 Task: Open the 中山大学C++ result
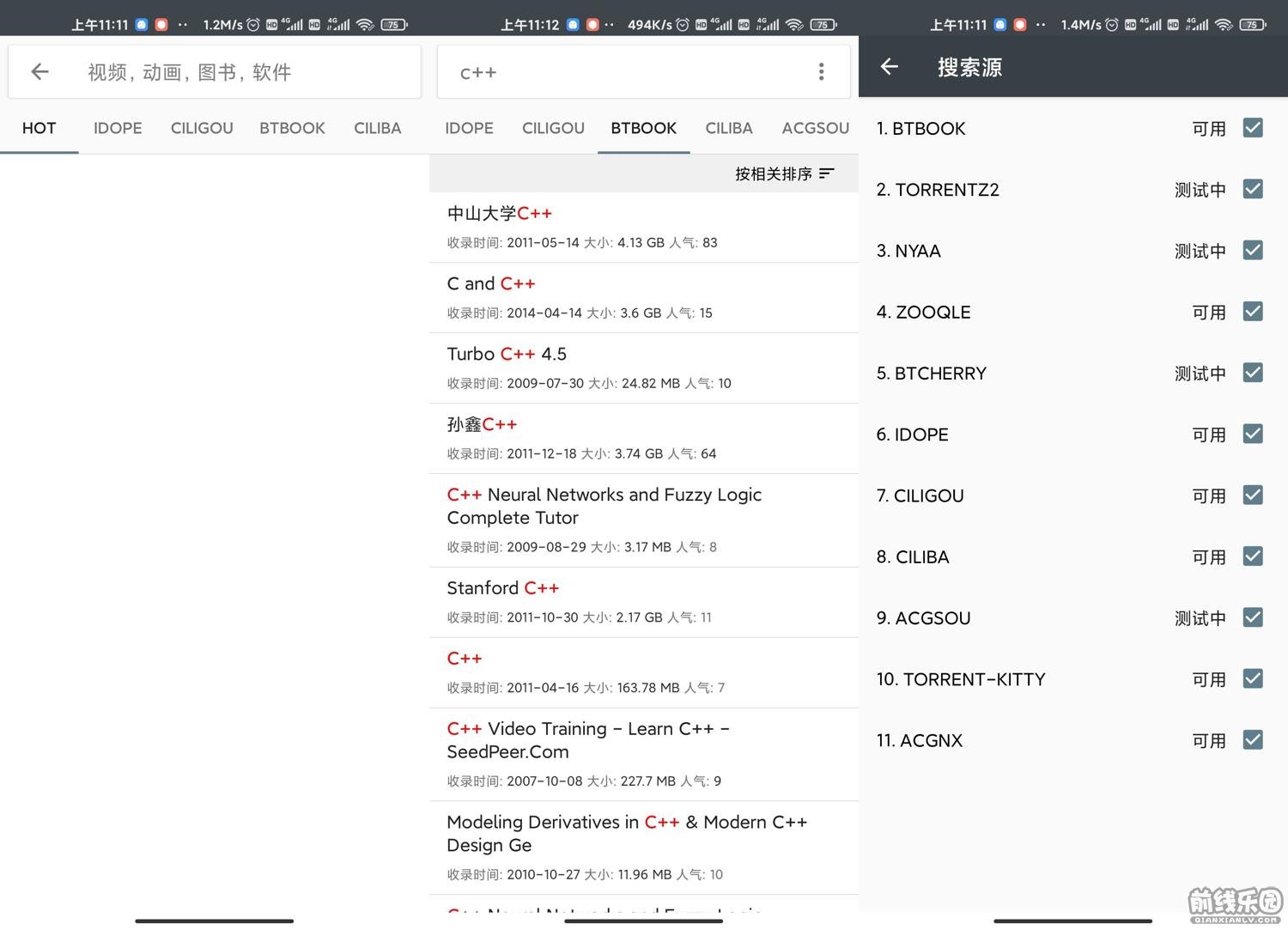tap(644, 227)
